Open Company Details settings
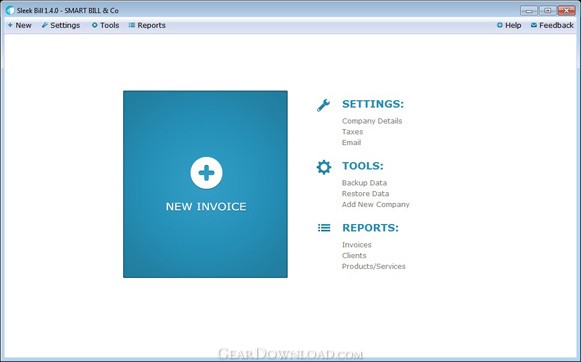This screenshot has width=581, height=362. 372,121
